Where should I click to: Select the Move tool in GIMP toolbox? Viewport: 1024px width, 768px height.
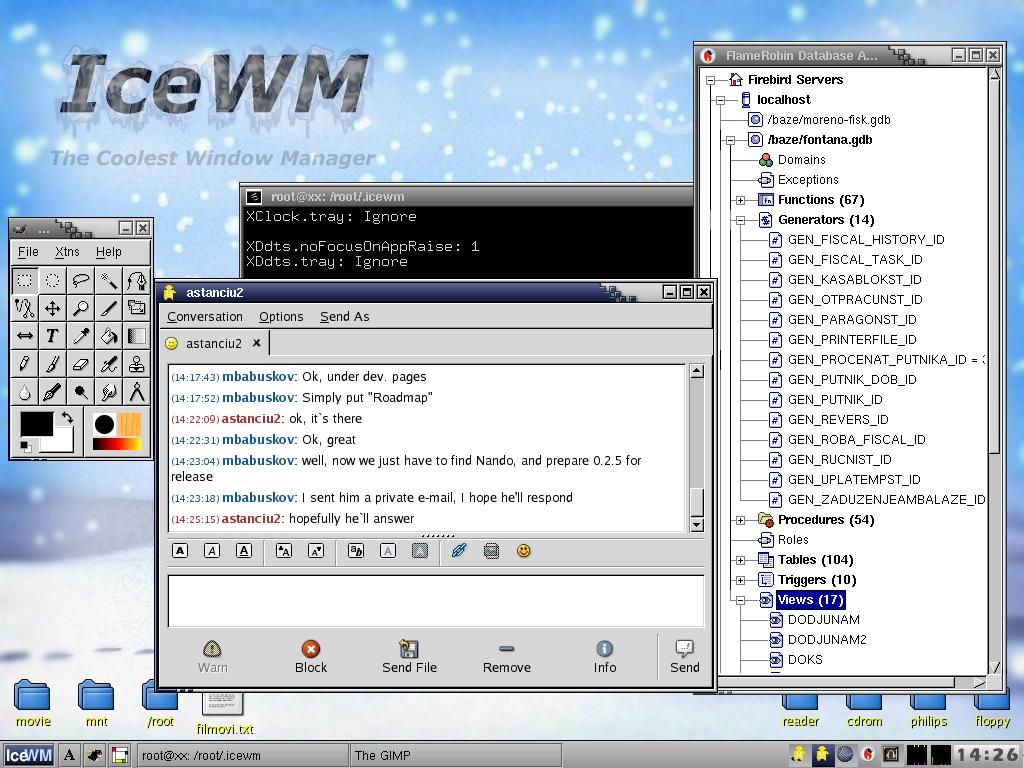coord(53,308)
